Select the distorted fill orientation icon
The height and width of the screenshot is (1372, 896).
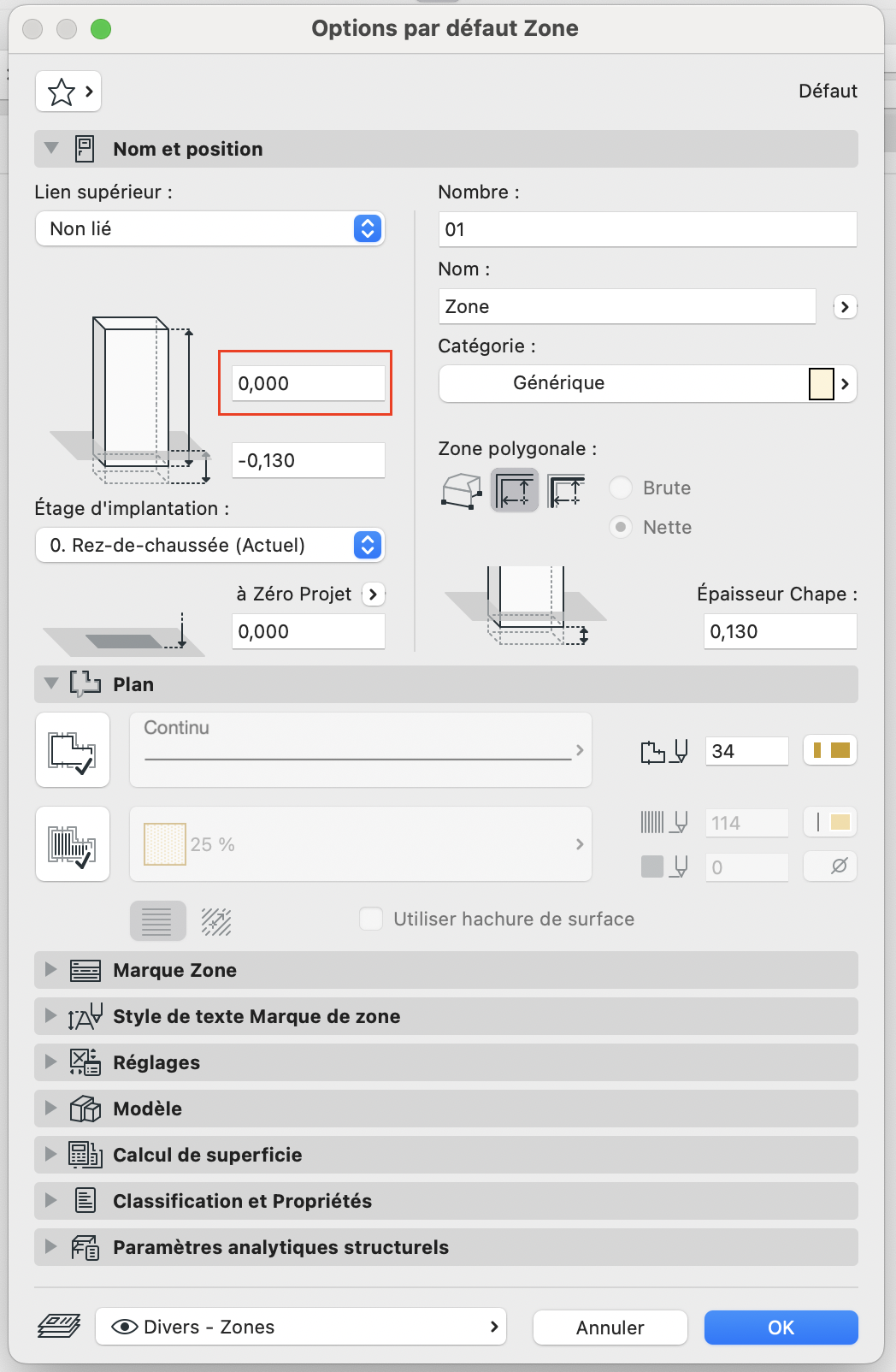(x=216, y=920)
